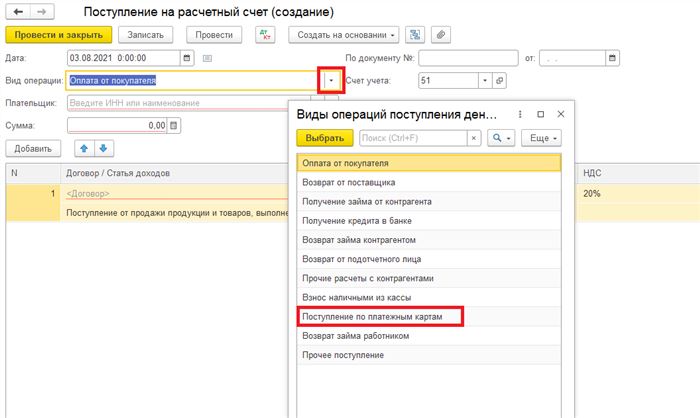The width and height of the screenshot is (700, 418).
Task: Click the back navigation arrow
Action: [x=18, y=12]
